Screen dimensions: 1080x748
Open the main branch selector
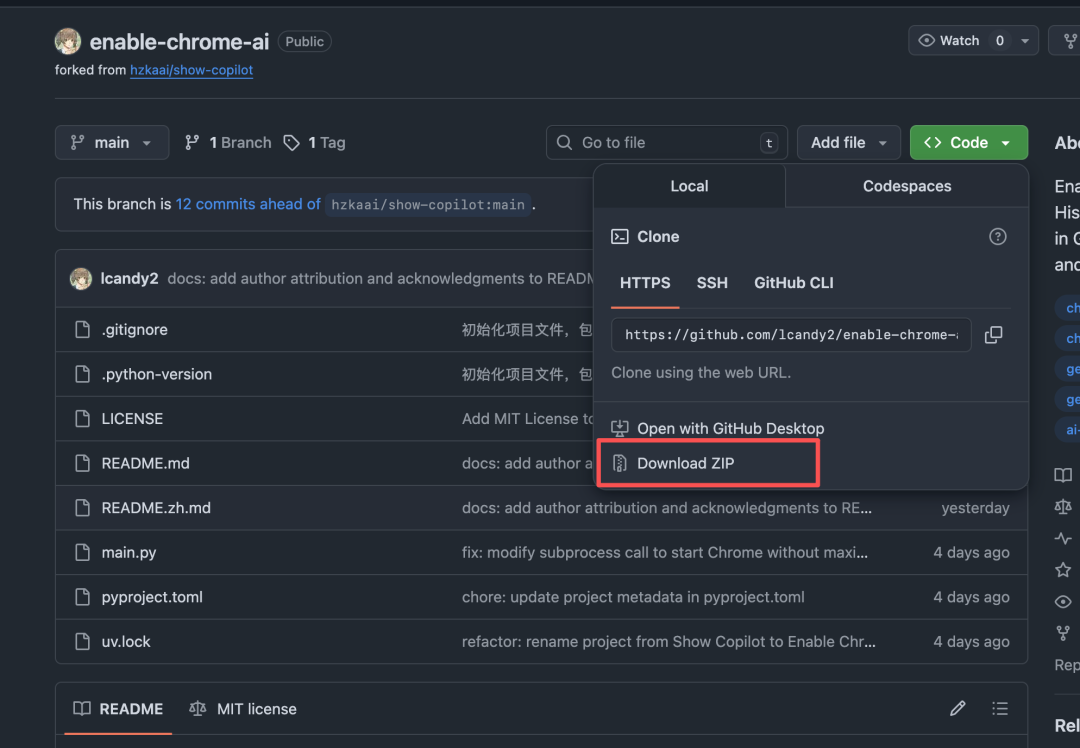coord(111,142)
